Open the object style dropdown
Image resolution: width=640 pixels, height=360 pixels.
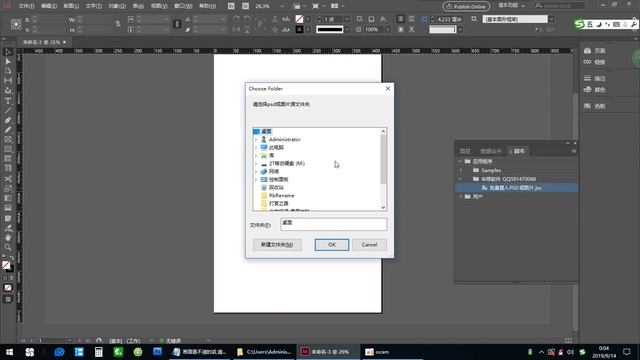click(551, 19)
